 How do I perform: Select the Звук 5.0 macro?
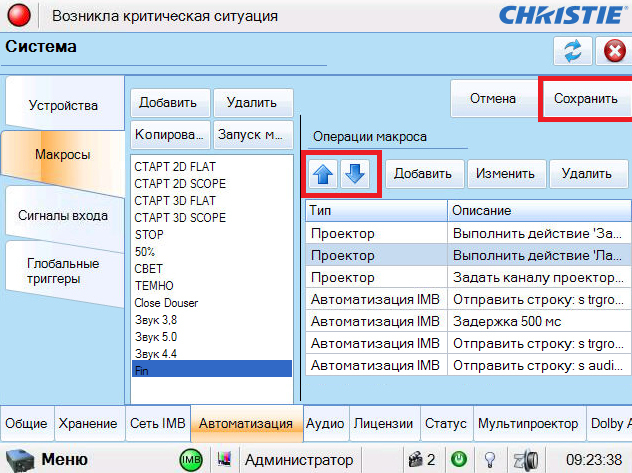coord(212,337)
